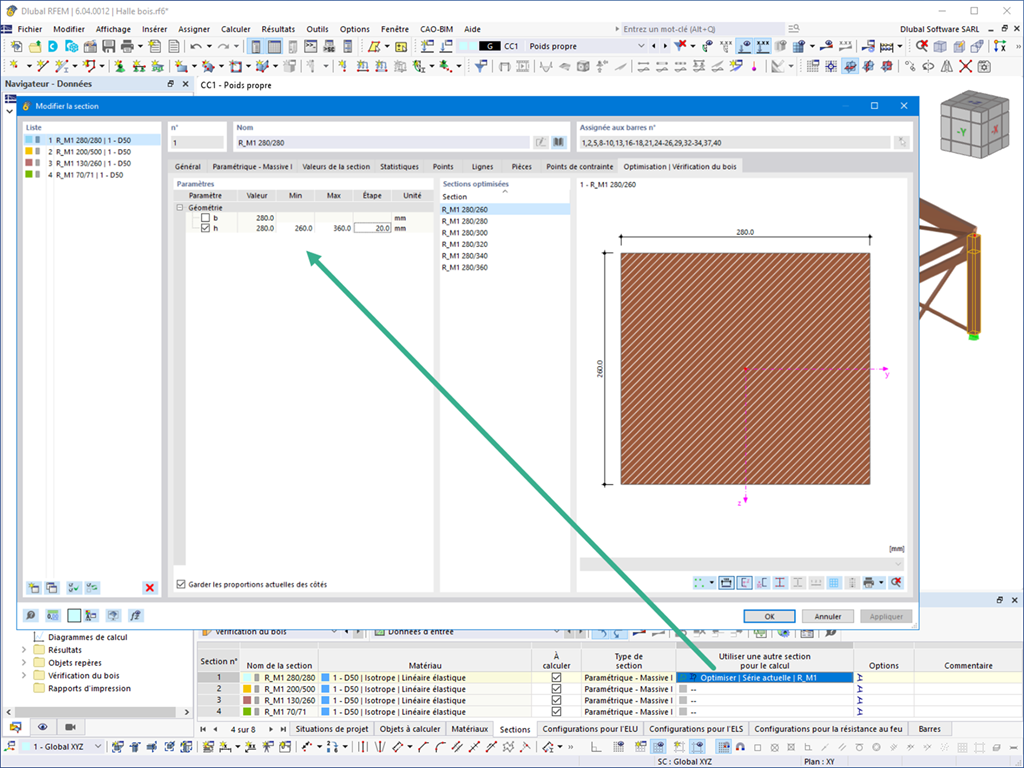Expand 'Vérification du bois' in the navigator tree
The width and height of the screenshot is (1024, 768).
pyautogui.click(x=24, y=676)
